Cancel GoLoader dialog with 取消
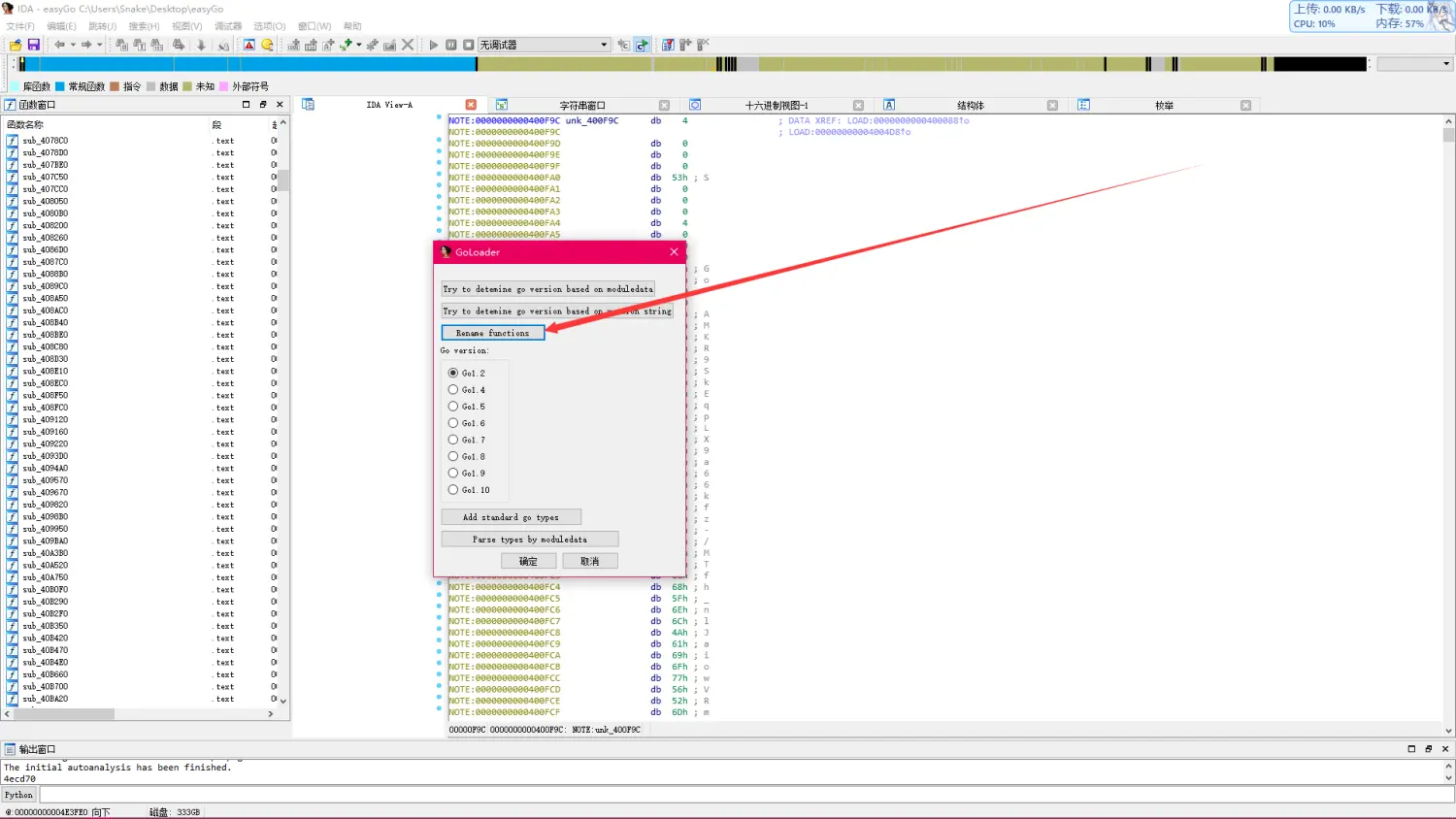The image size is (1456, 819). tap(590, 561)
